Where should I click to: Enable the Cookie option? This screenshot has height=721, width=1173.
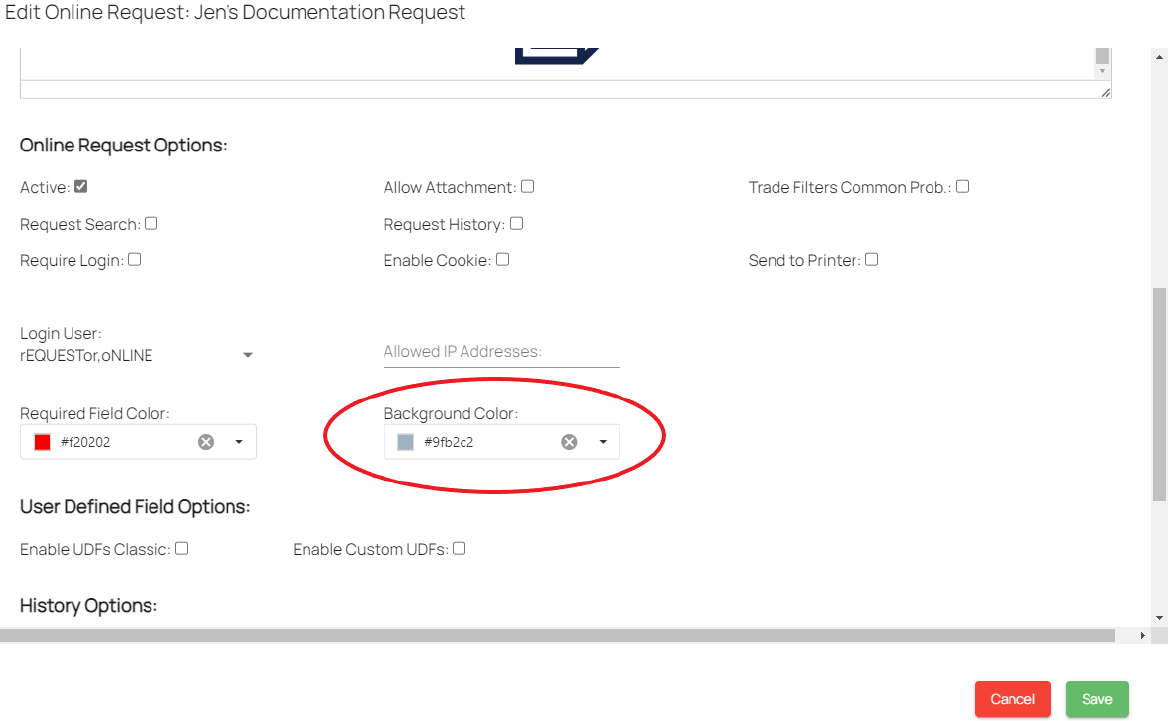point(503,259)
